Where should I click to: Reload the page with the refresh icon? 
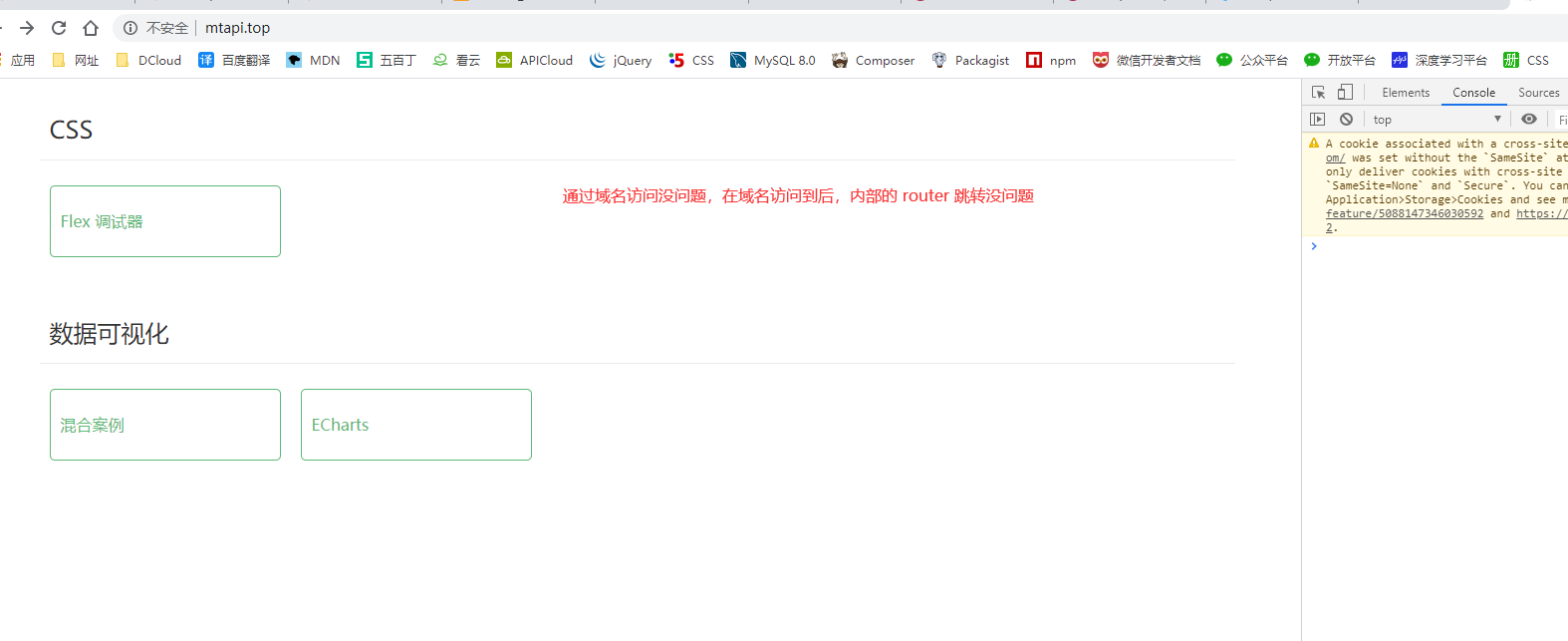(59, 28)
